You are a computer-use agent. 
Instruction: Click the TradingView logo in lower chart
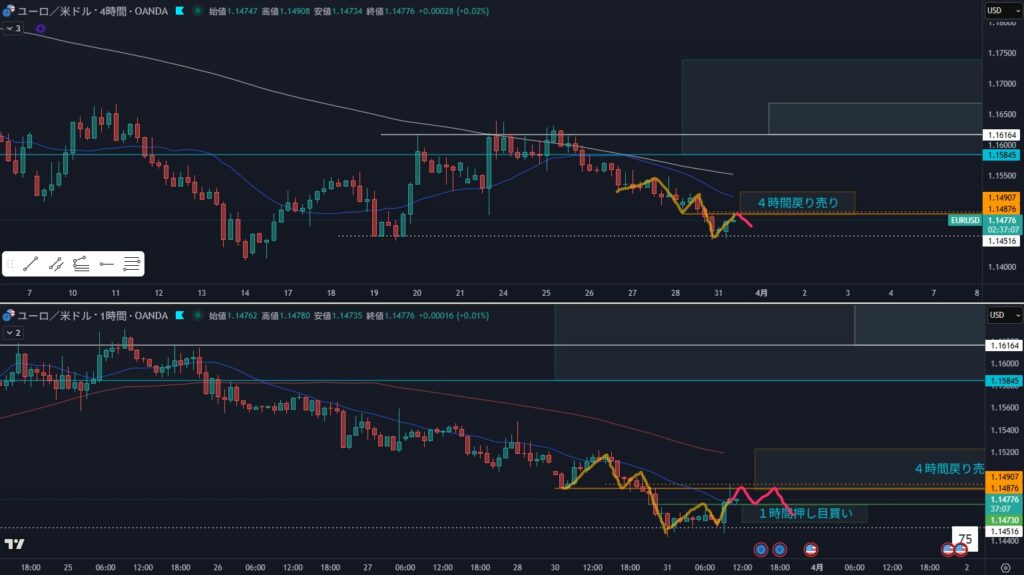coord(15,544)
